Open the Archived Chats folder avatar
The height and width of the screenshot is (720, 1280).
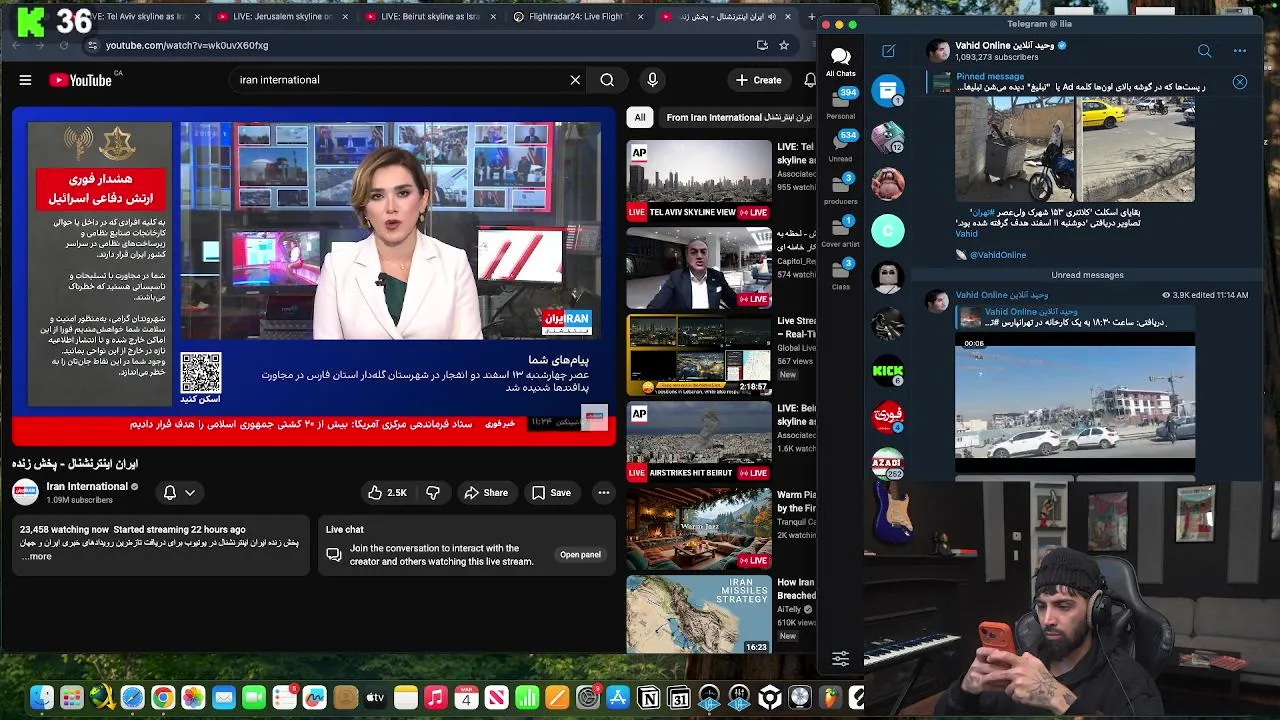[x=888, y=91]
